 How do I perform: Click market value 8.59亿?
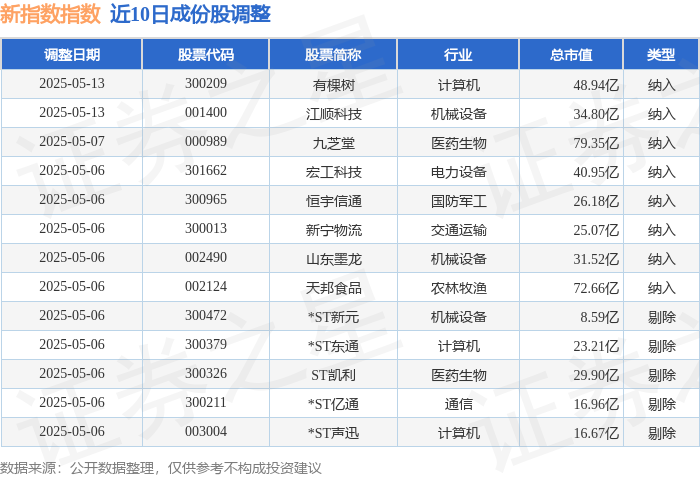600,317
